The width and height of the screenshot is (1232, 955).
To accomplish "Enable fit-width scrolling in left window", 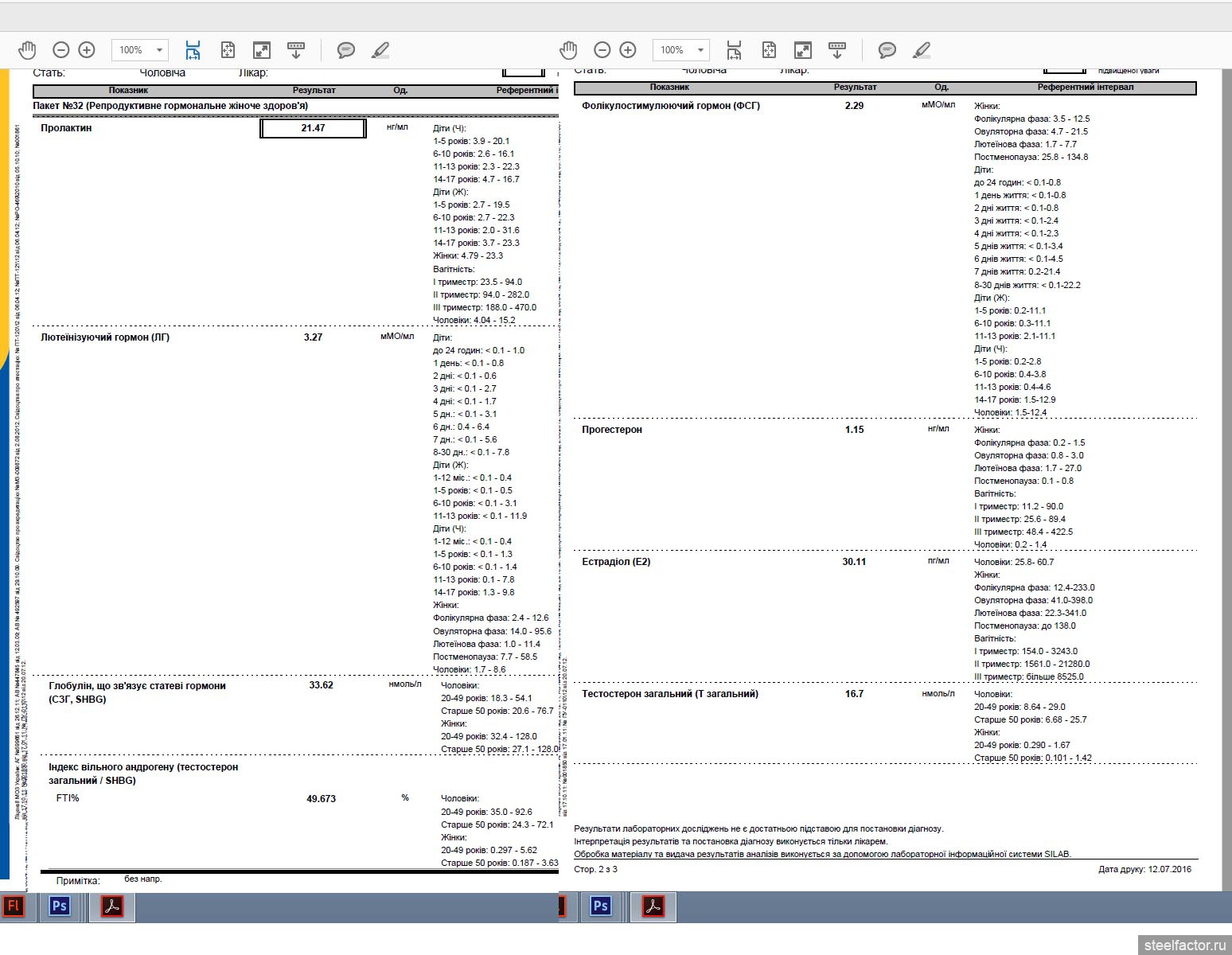I will 193,50.
